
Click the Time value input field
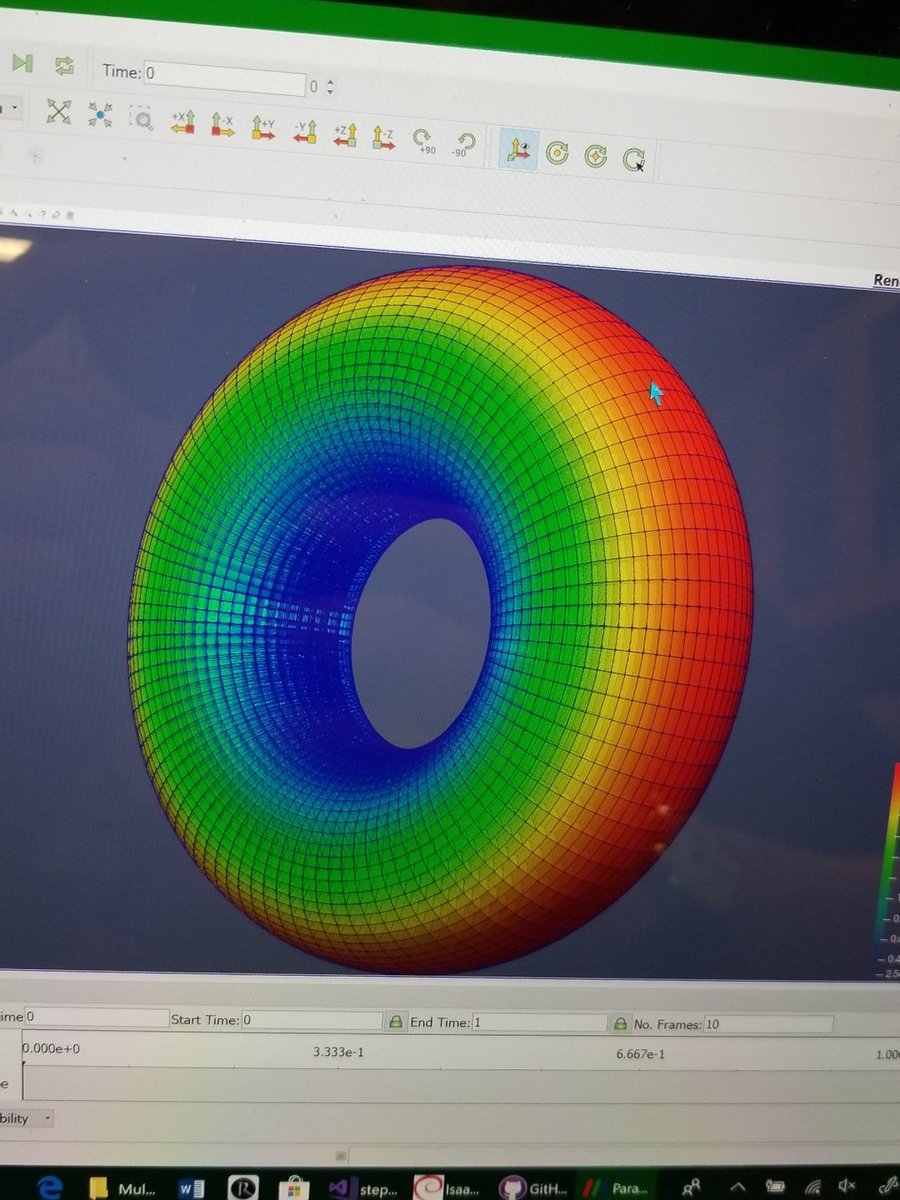click(225, 79)
